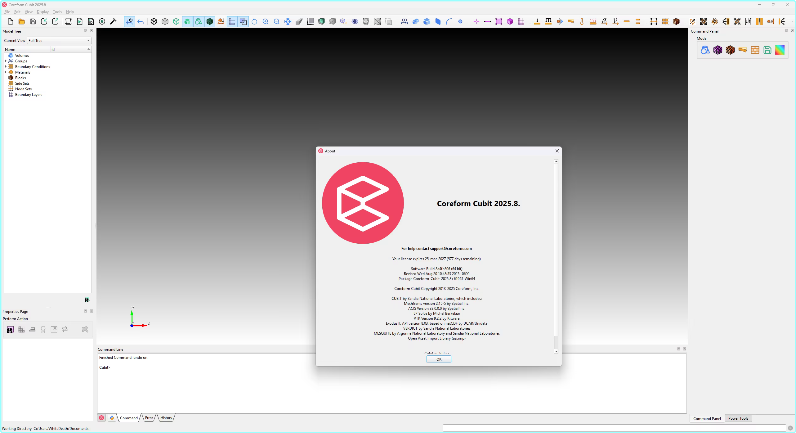Click the purple solid cube toolbar icon
This screenshot has height=433, width=796.
point(510,21)
